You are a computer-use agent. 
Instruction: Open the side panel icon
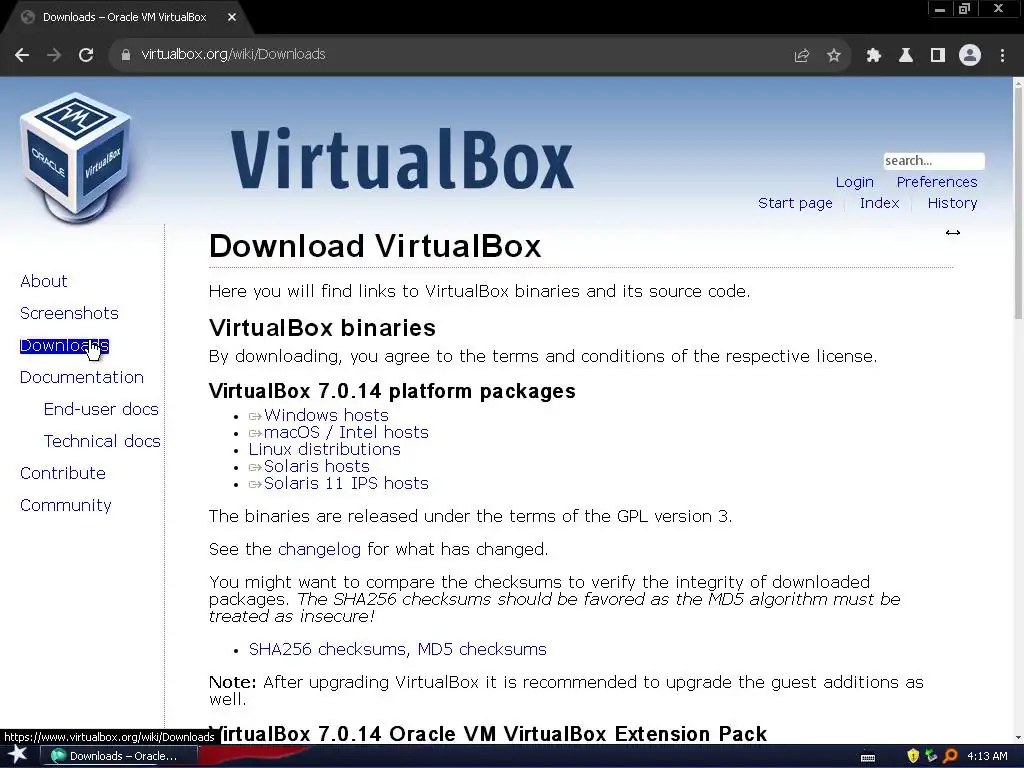[938, 55]
